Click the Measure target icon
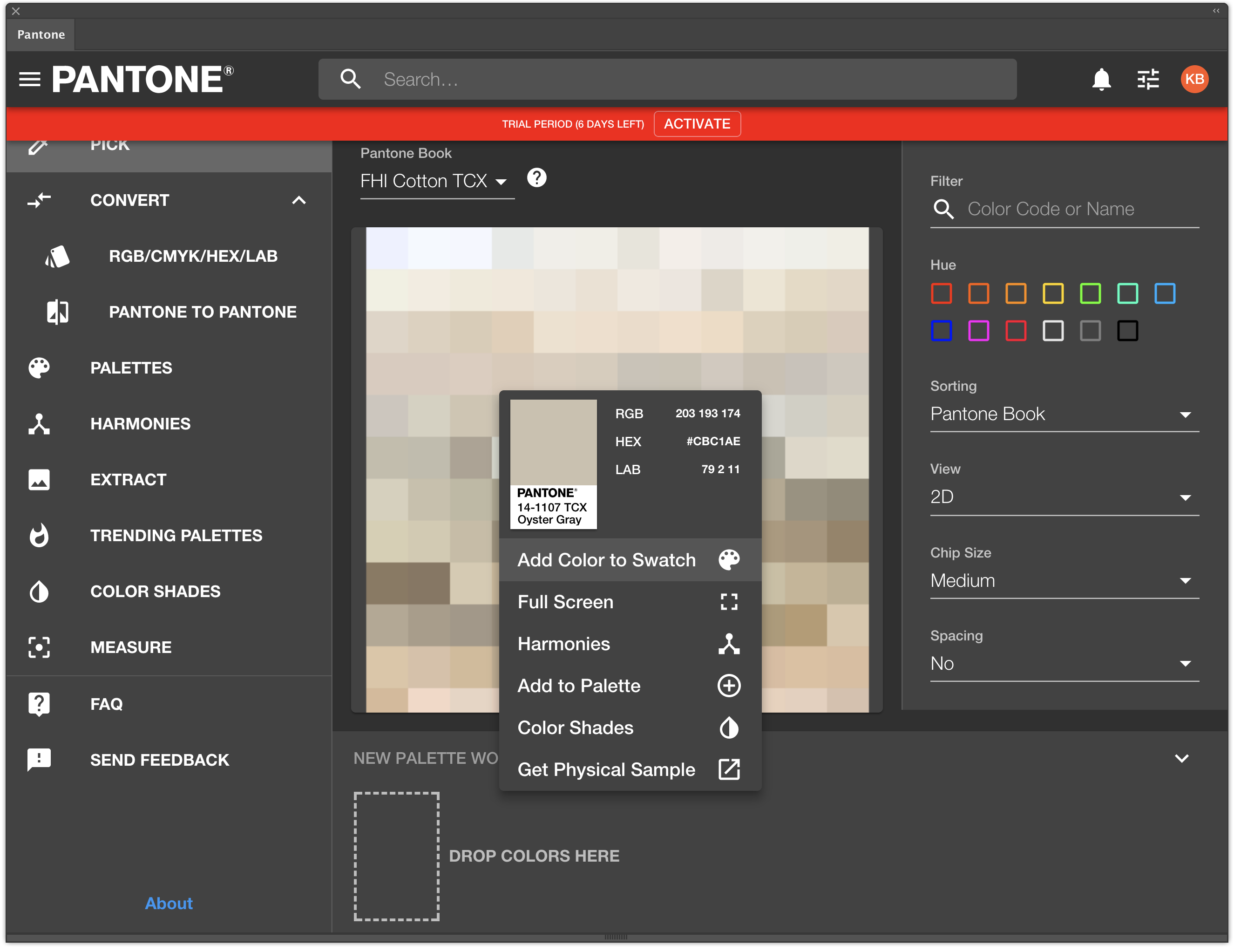Image resolution: width=1234 pixels, height=952 pixels. pos(39,647)
